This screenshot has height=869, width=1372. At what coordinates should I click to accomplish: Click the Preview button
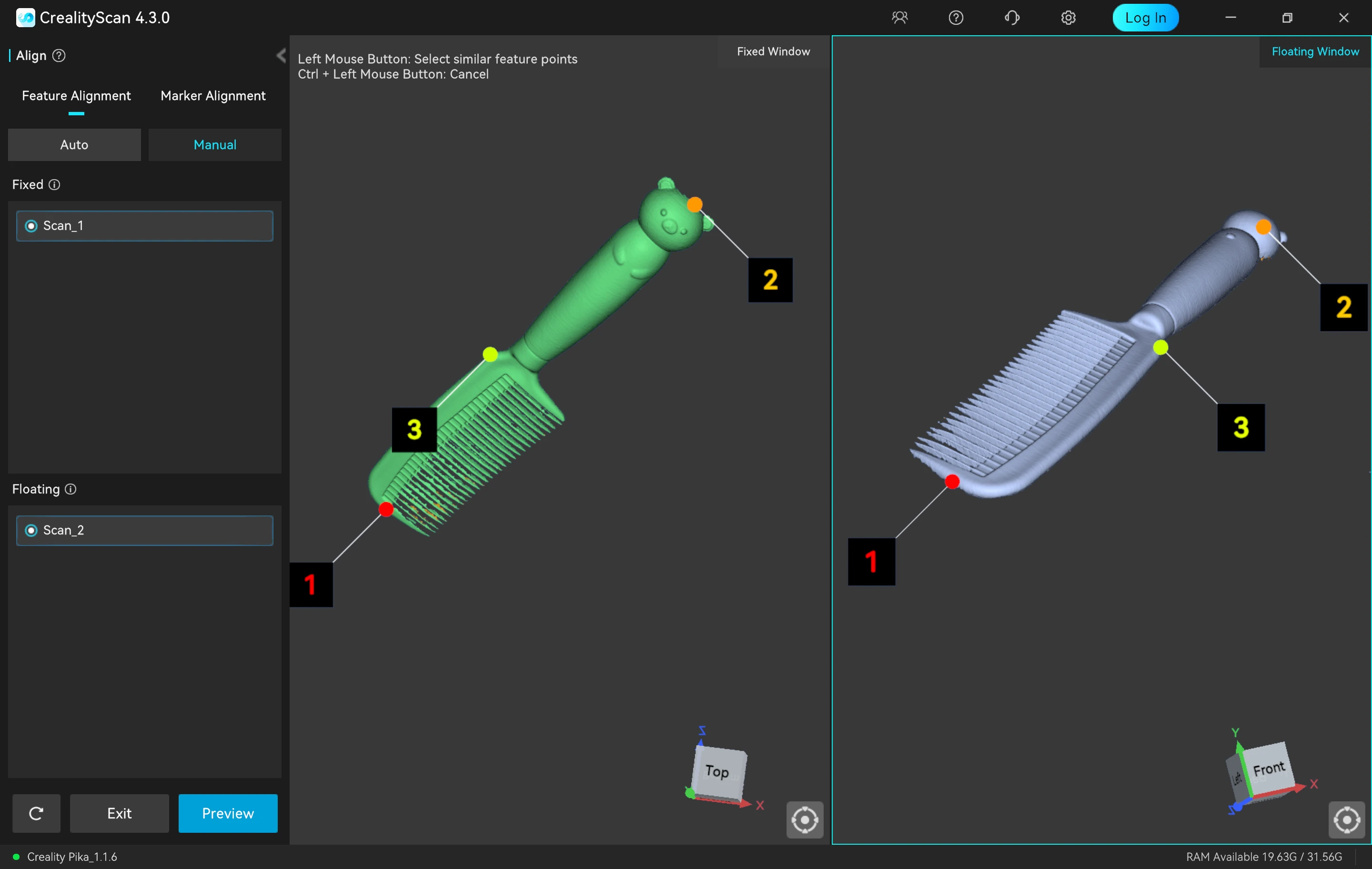(228, 813)
